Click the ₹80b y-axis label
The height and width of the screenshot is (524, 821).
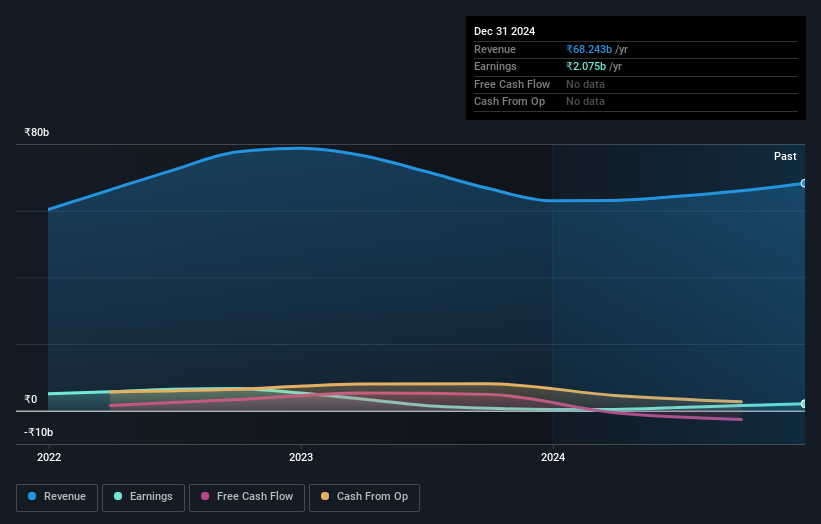coord(36,132)
